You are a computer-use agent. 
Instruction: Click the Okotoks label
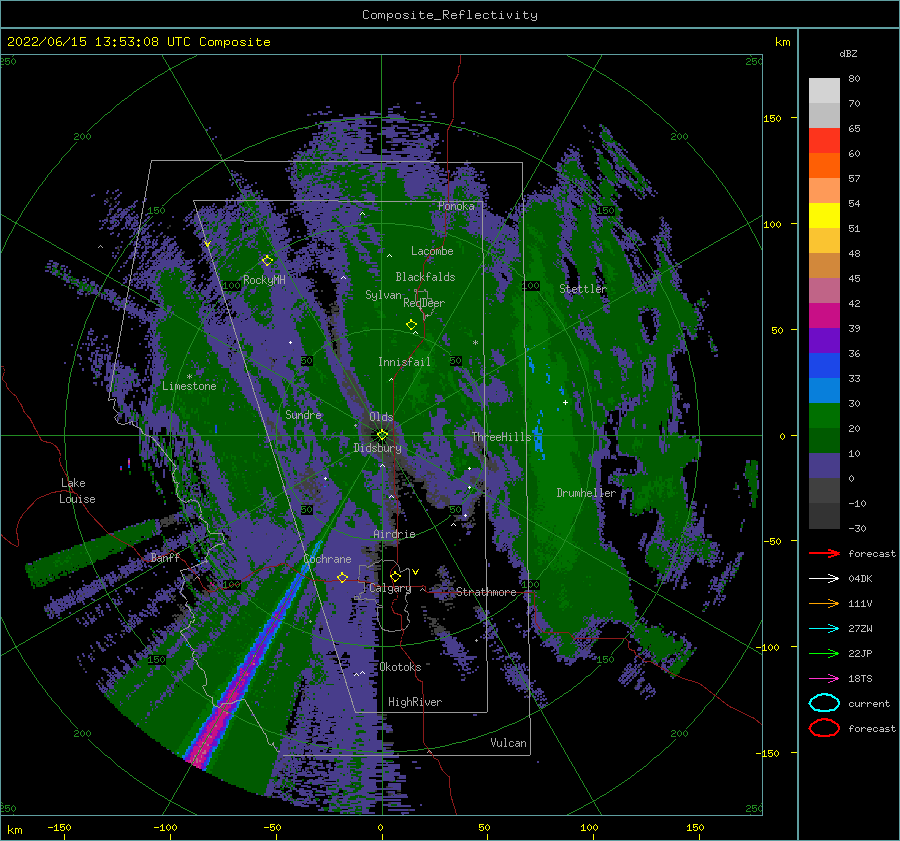[400, 667]
